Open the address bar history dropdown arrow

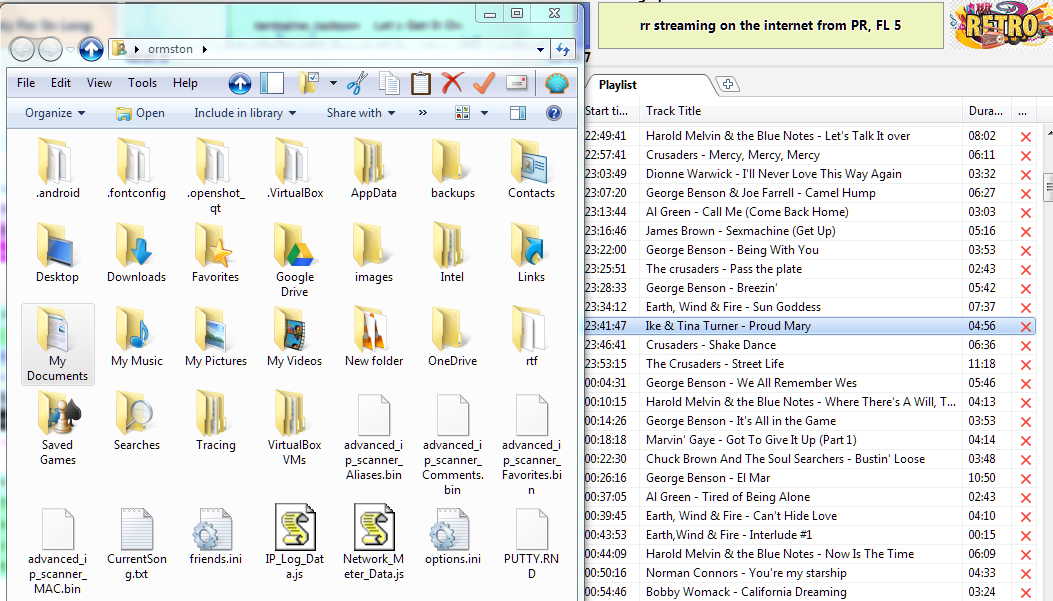pos(540,50)
